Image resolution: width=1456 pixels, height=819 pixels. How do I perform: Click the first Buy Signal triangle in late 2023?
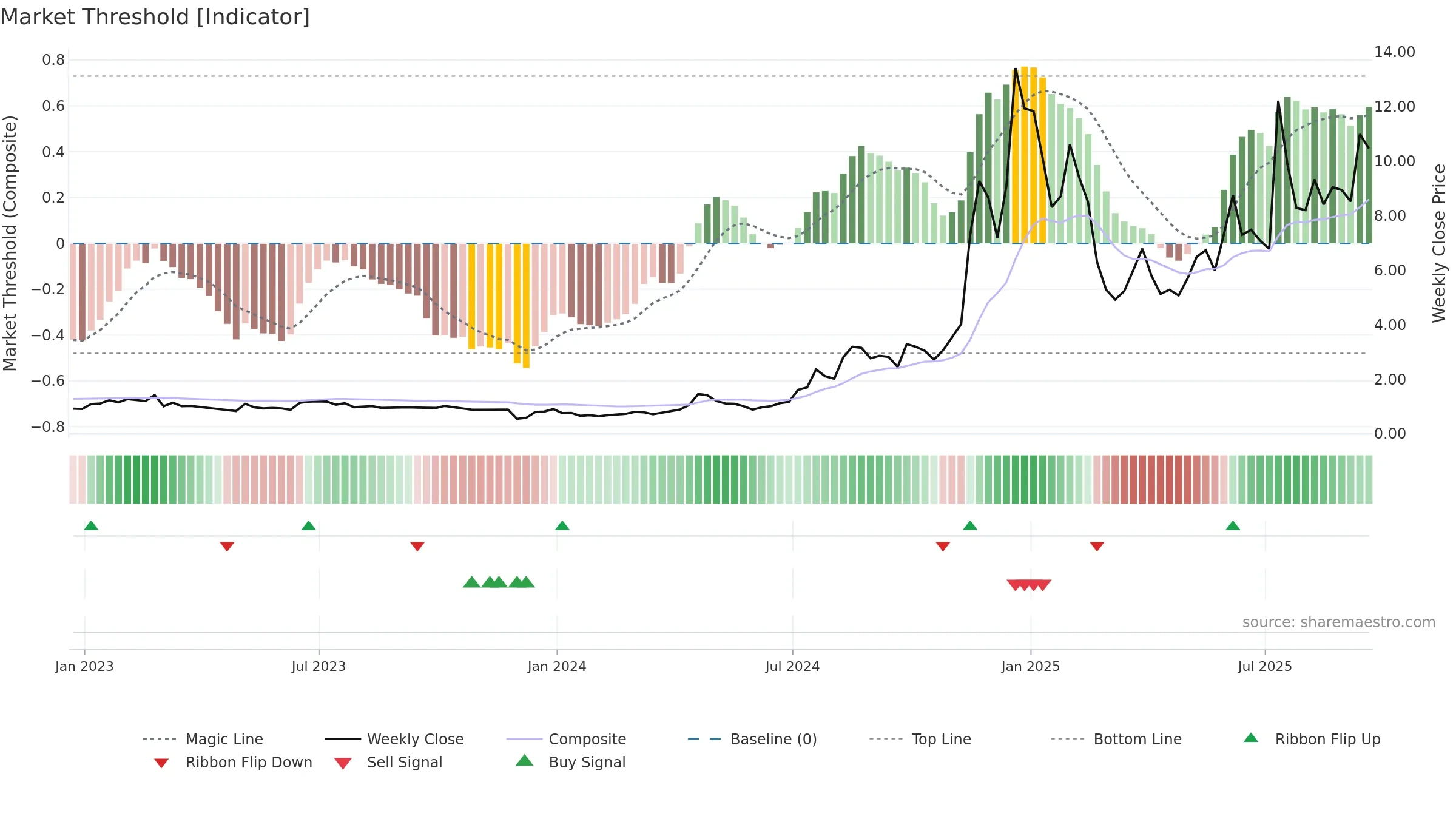[x=471, y=582]
